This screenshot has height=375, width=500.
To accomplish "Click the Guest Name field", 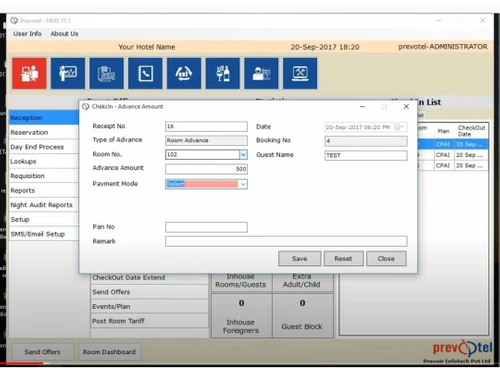I will [366, 155].
